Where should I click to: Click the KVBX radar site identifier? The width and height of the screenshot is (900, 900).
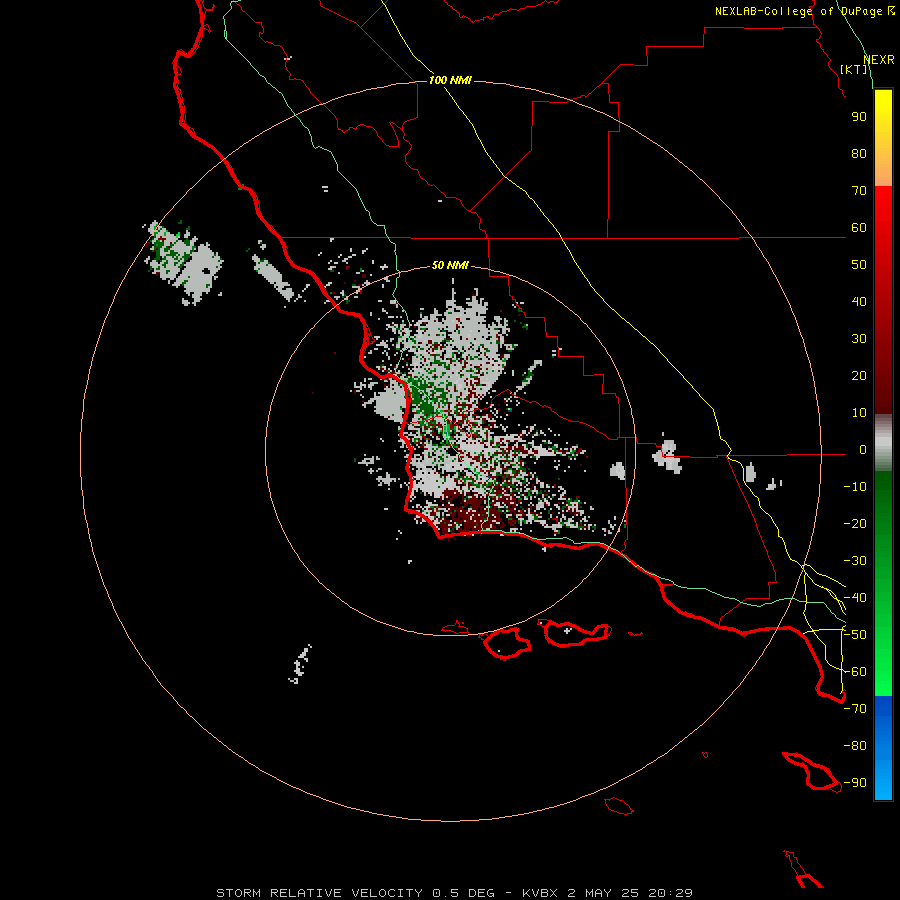coord(540,893)
